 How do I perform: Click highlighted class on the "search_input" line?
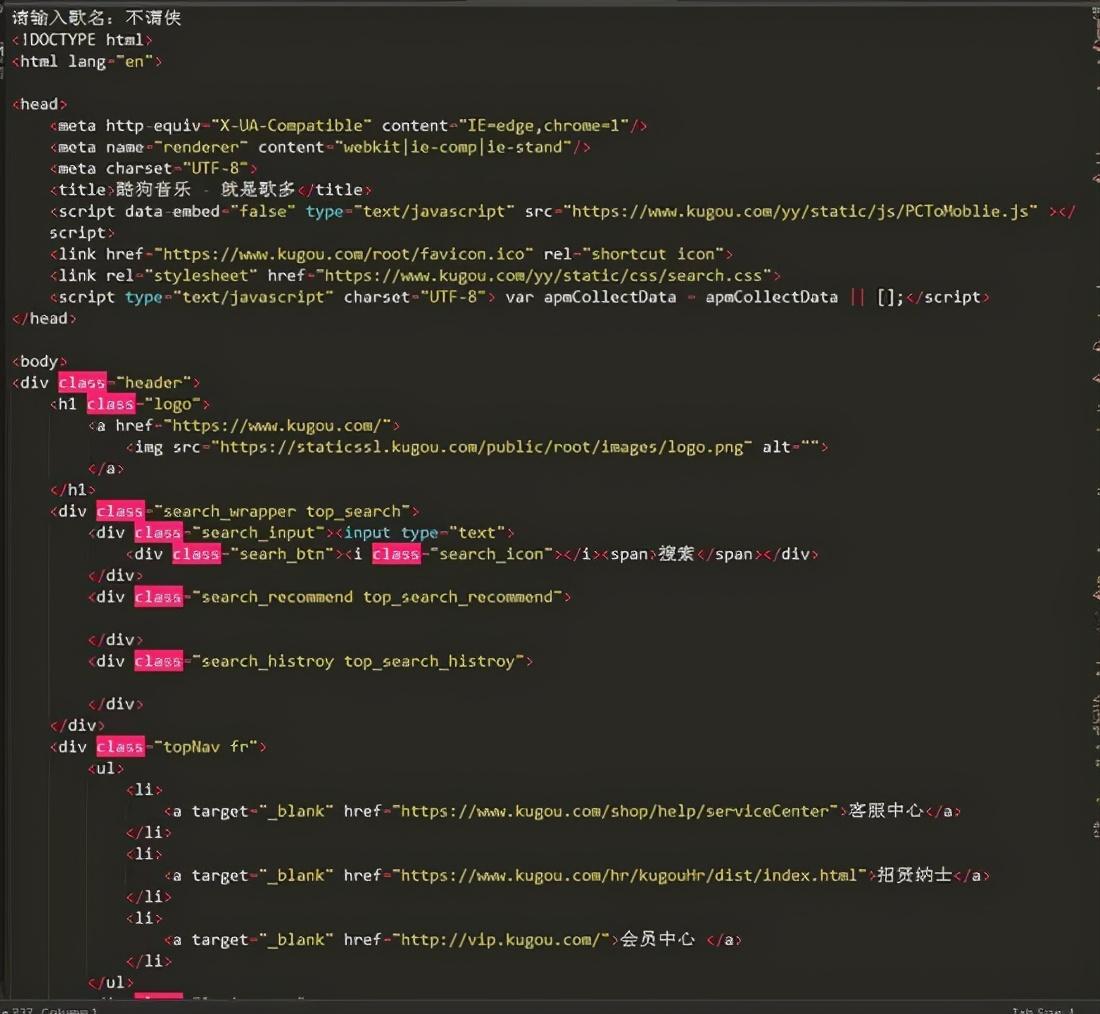tap(158, 533)
